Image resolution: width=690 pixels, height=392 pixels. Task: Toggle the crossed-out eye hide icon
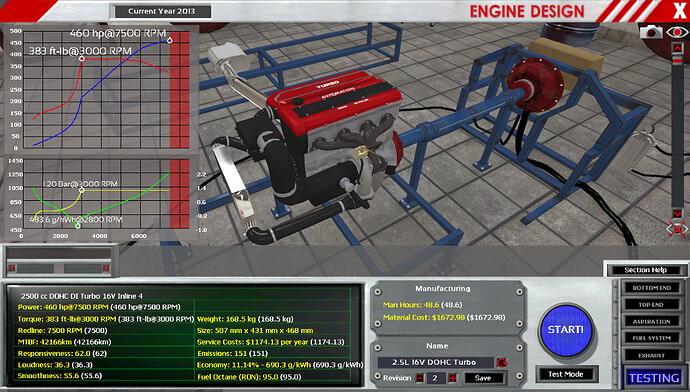(677, 229)
